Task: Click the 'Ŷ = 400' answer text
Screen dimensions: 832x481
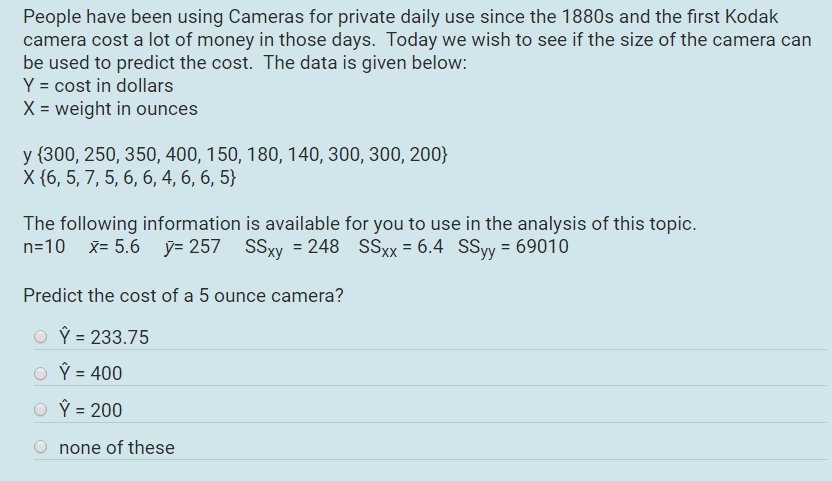Action: [91, 373]
